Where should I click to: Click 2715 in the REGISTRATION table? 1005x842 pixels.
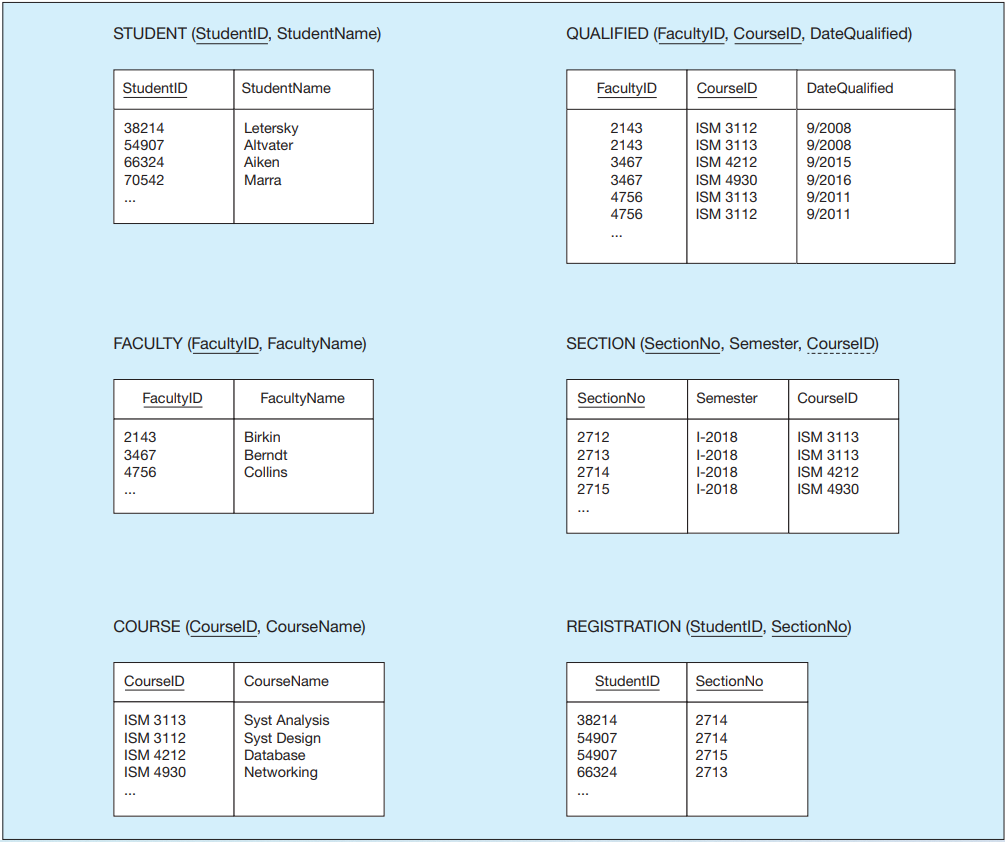(x=711, y=755)
